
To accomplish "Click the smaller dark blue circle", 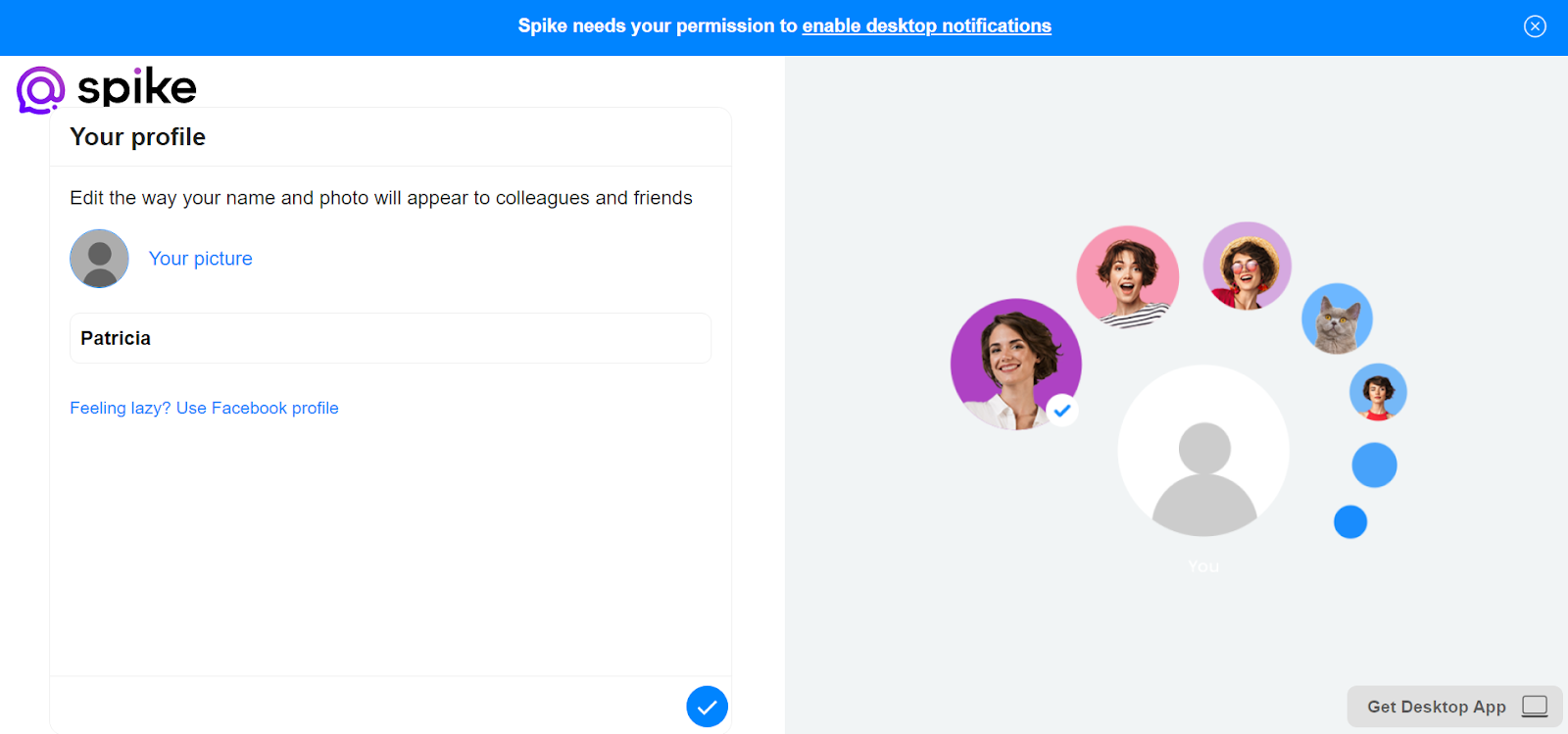I will (x=1350, y=522).
